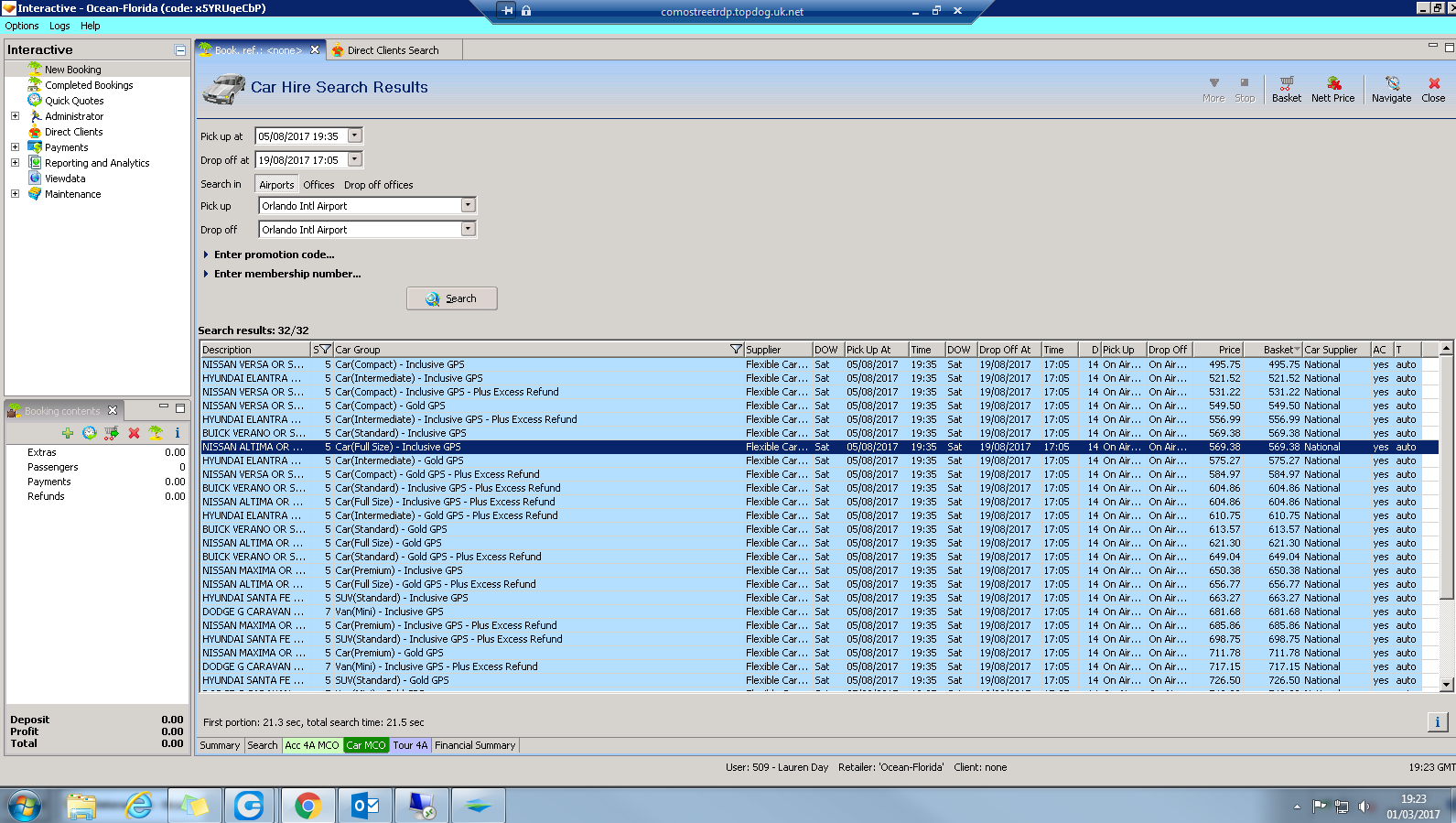Viewport: 1456px width, 823px height.
Task: Open Windows Explorer from the taskbar
Action: (x=81, y=806)
